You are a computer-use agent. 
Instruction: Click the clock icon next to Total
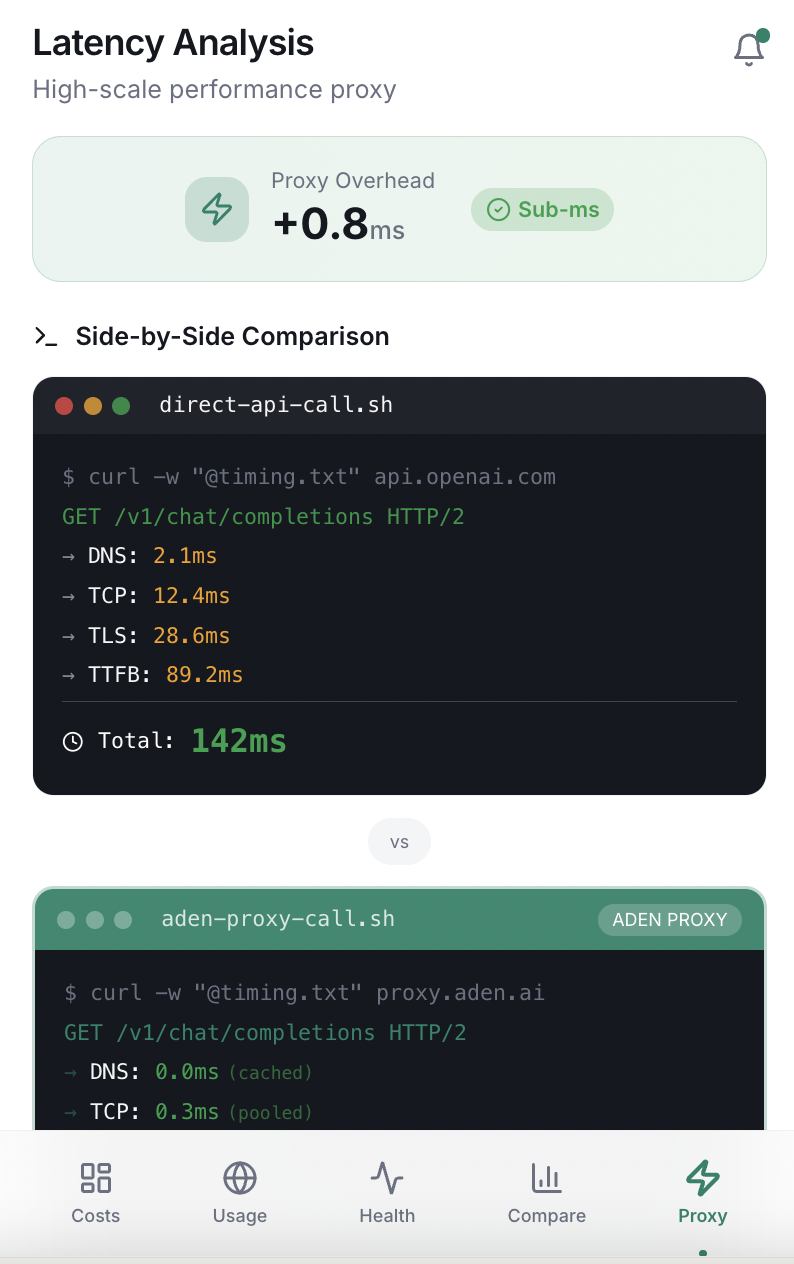[x=73, y=742]
